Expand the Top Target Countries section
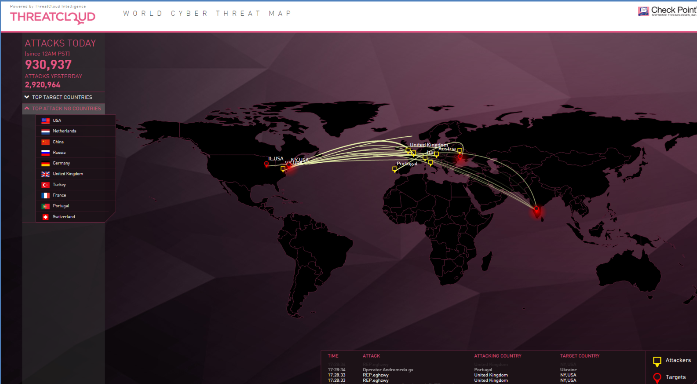697x384 pixels. point(63,97)
